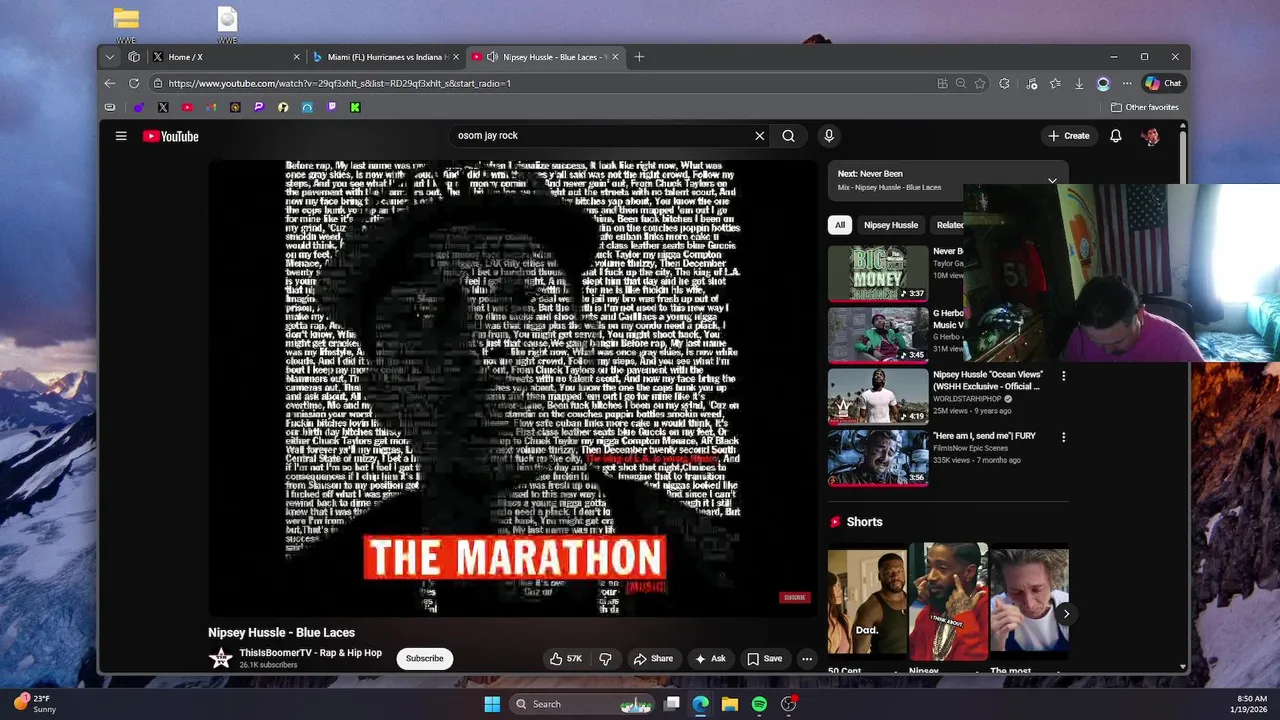Expand the Next: Never Been mix panel
This screenshot has width=1280, height=720.
(x=1052, y=181)
